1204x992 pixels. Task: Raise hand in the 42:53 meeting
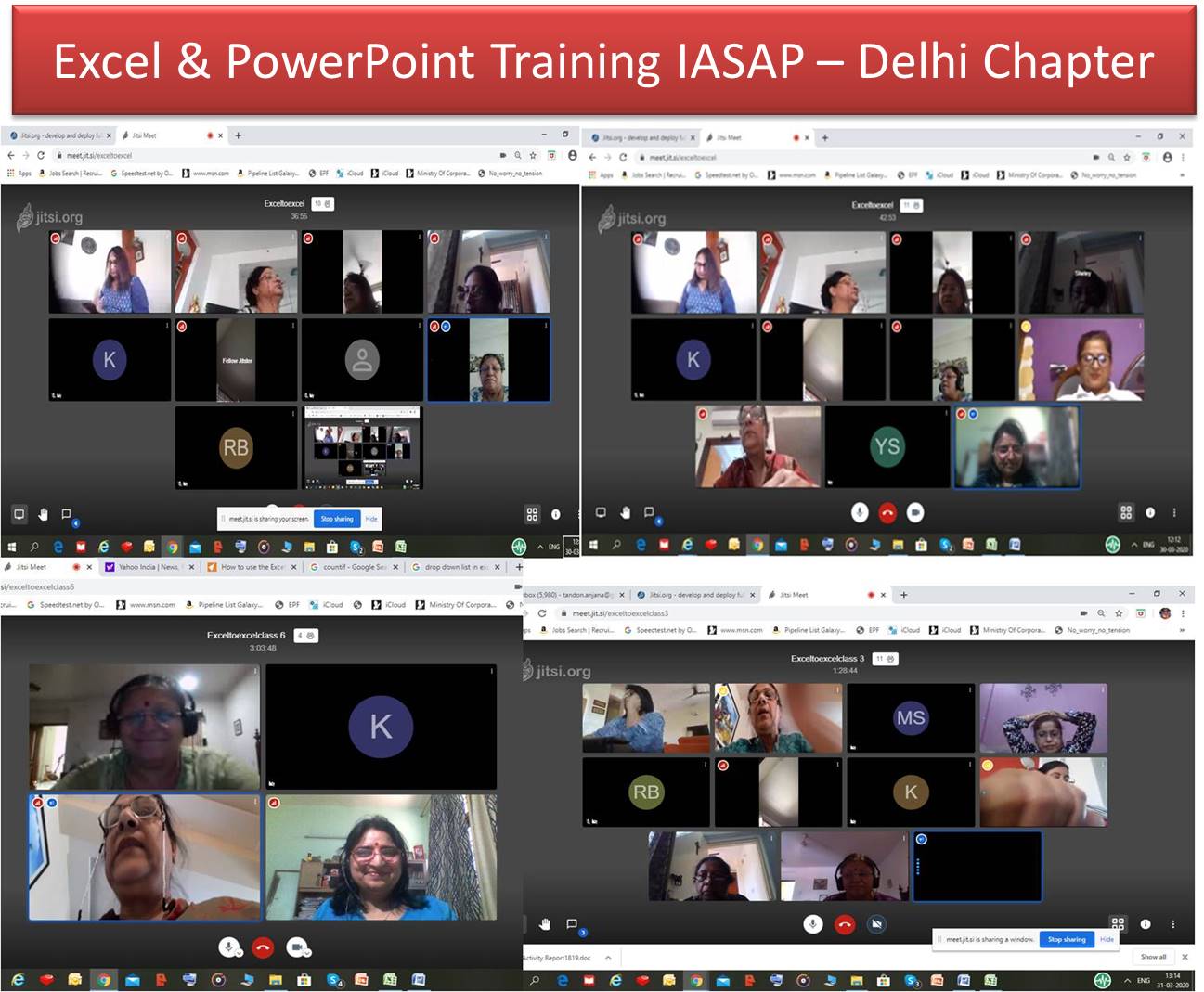(625, 512)
